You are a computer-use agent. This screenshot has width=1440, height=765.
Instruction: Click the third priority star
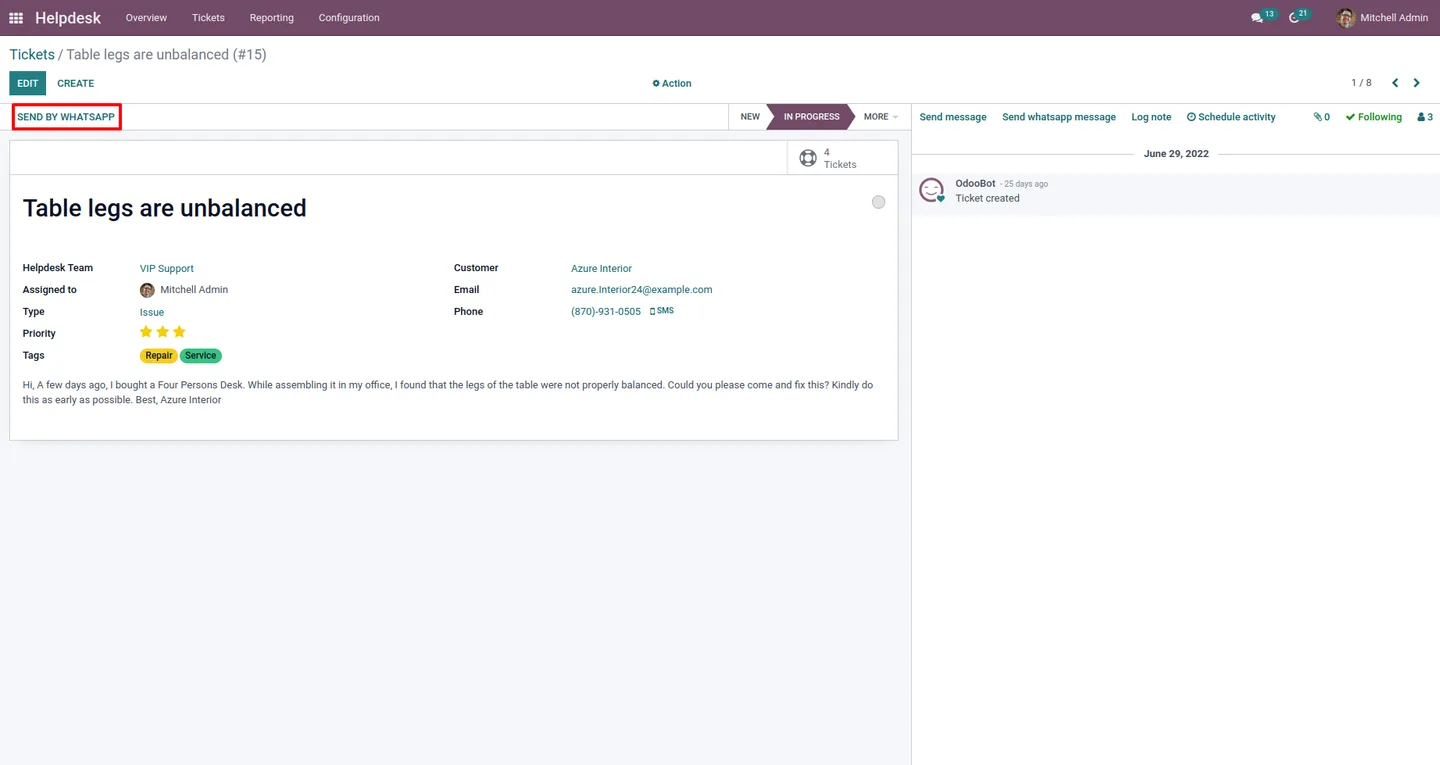(179, 332)
